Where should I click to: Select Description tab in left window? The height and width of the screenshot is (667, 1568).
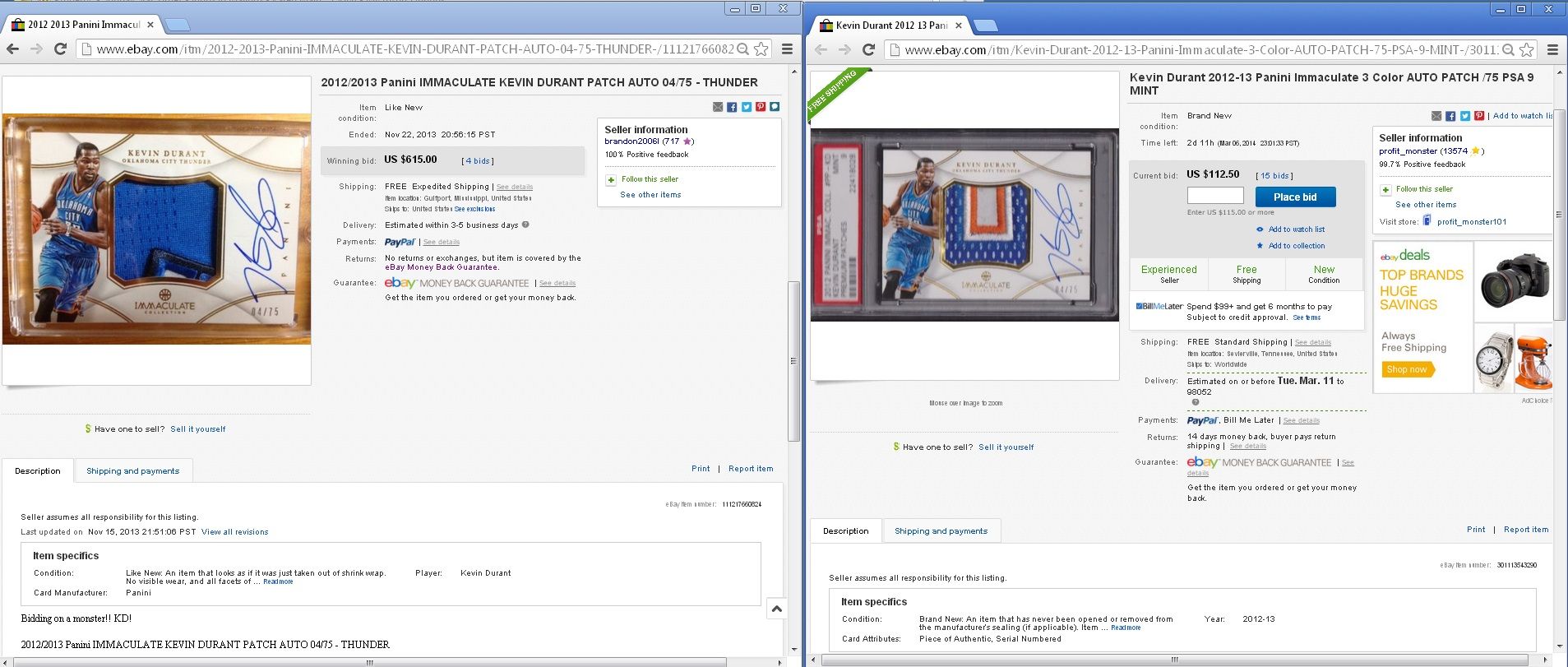38,471
